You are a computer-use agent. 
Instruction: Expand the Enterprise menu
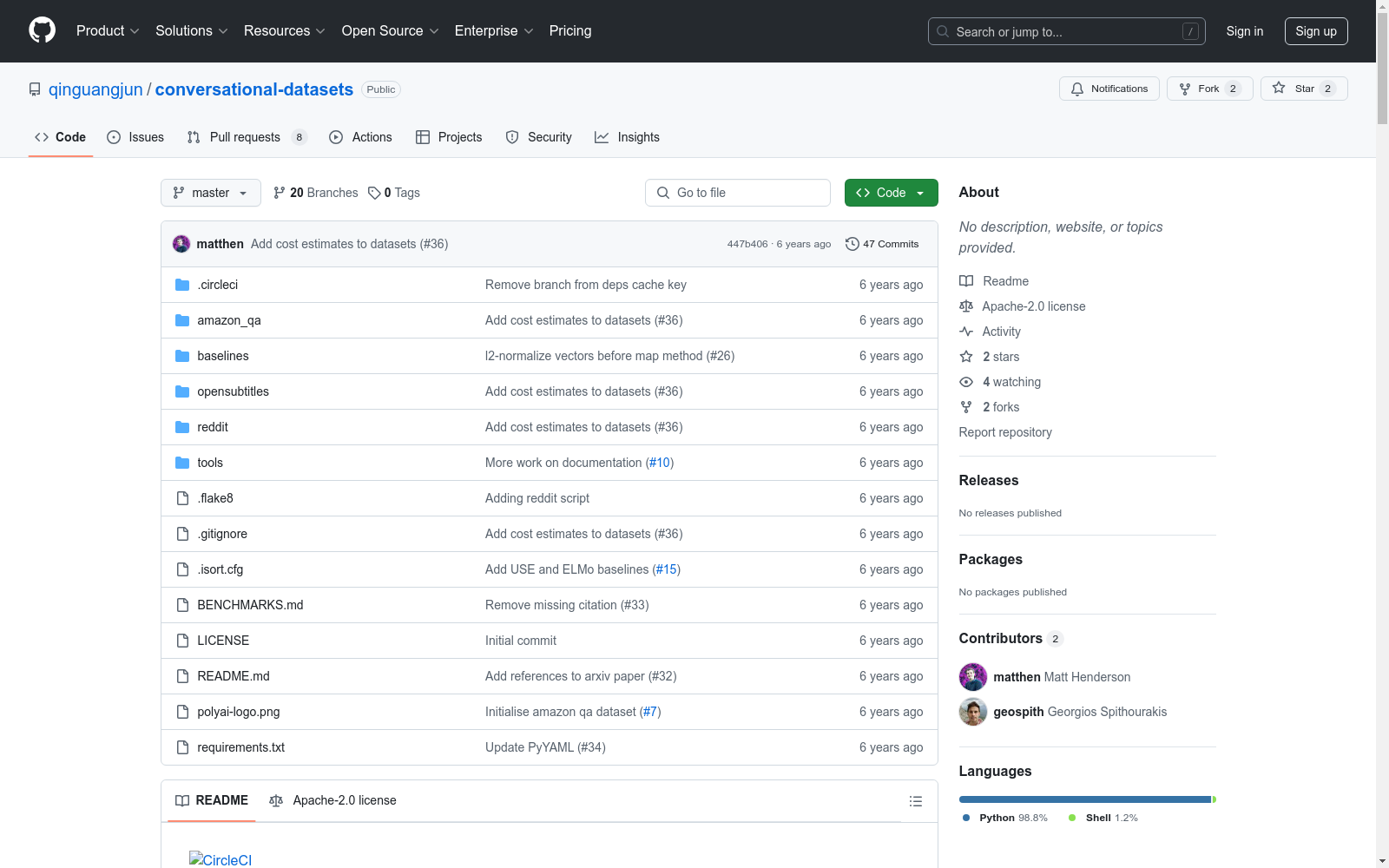[494, 31]
